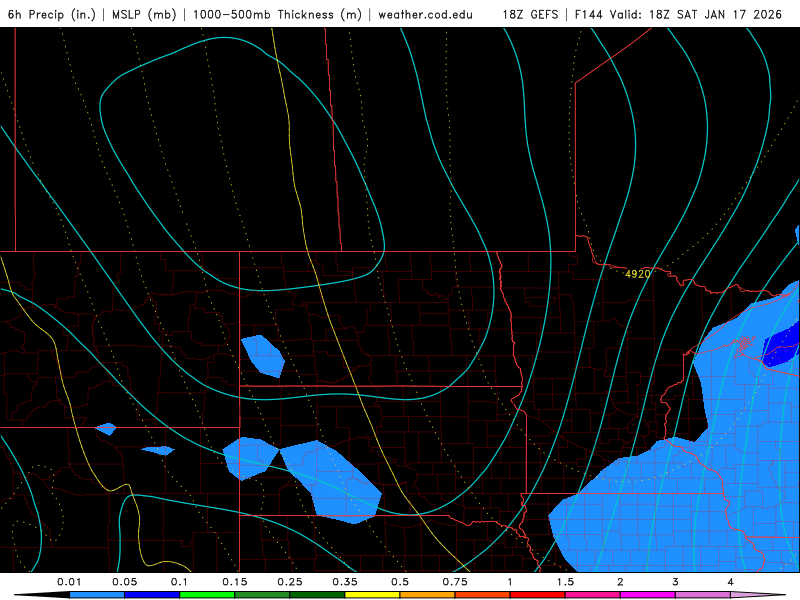Click the 4920 thickness contour label

638,274
